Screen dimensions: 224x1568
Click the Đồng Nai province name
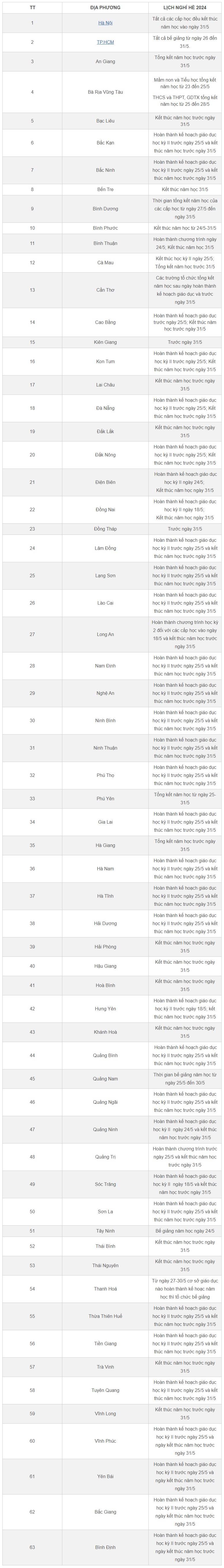coord(105,510)
